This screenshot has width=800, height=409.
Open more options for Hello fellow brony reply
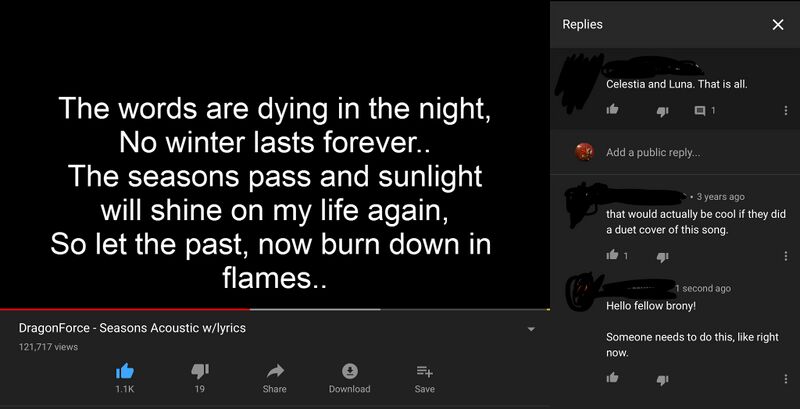tap(785, 379)
